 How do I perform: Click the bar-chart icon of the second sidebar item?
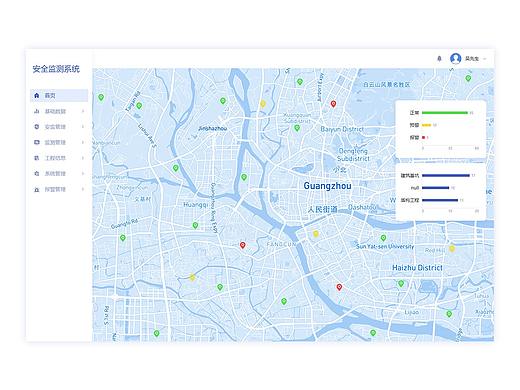37,111
